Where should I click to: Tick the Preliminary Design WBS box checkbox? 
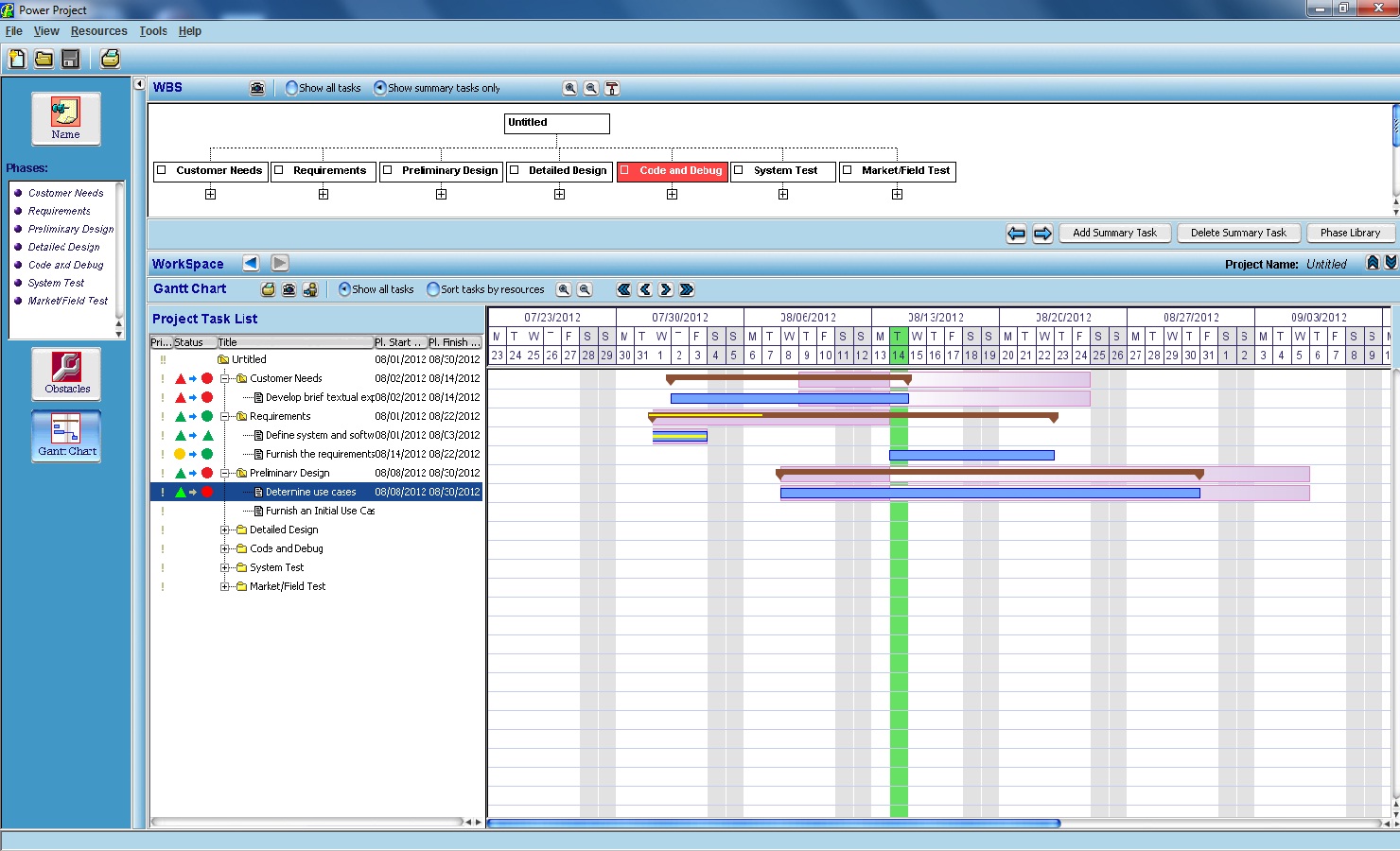point(388,170)
